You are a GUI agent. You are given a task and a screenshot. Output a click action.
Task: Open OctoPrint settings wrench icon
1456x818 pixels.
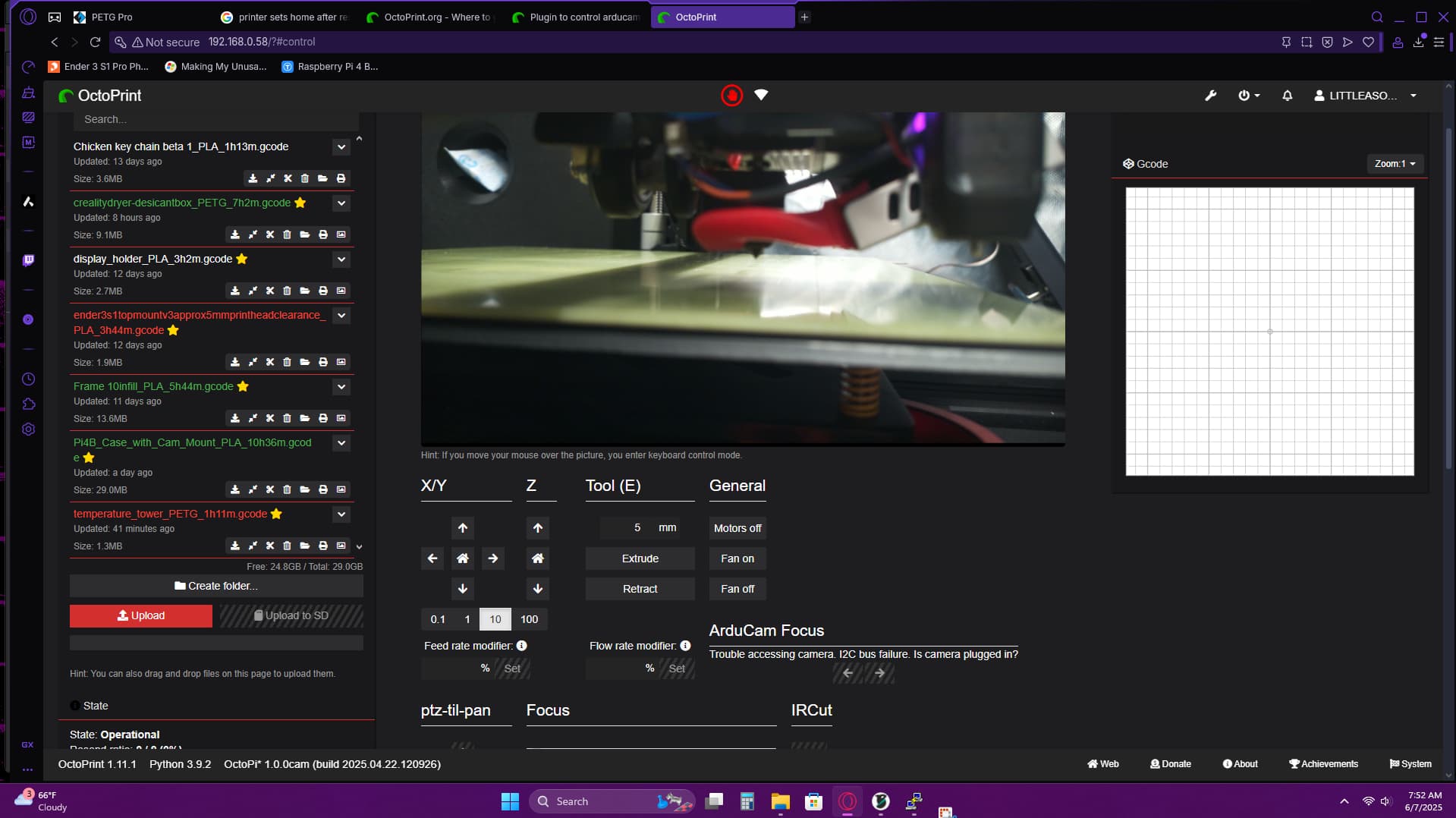pos(1210,96)
